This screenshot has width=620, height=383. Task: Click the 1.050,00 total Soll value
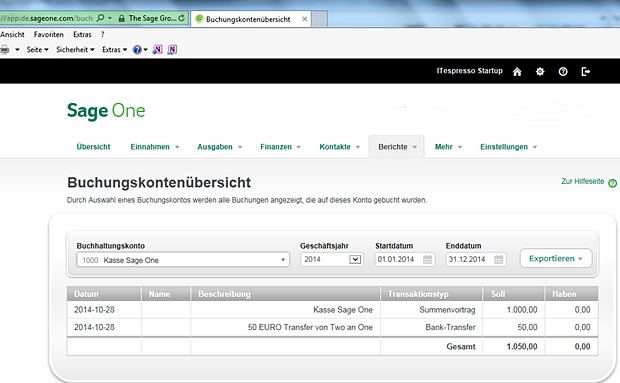(522, 347)
